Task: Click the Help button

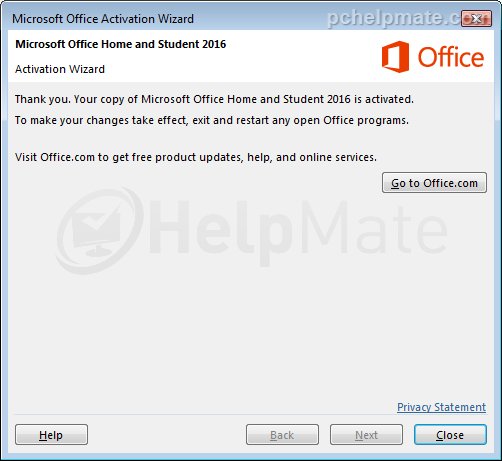Action: click(51, 435)
